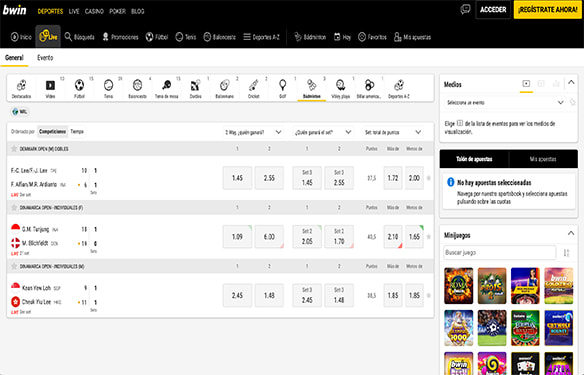This screenshot has height=375, width=584.
Task: Select Dardos carousel icon
Action: point(196,89)
